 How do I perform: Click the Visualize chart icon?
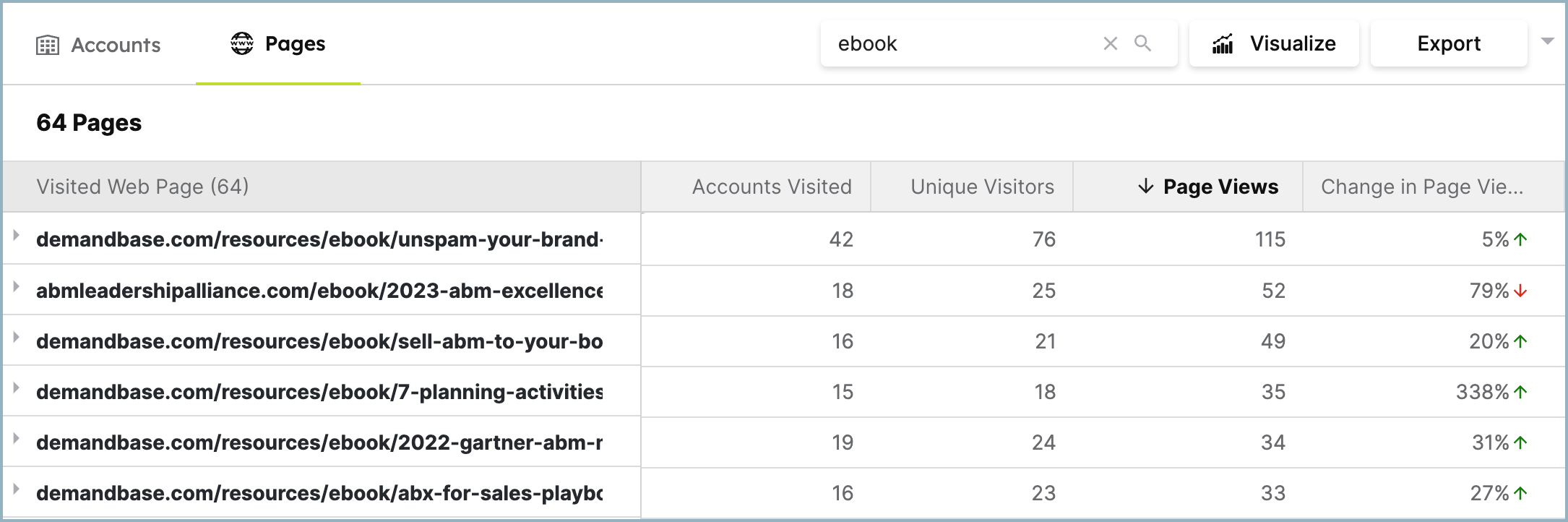[1223, 43]
